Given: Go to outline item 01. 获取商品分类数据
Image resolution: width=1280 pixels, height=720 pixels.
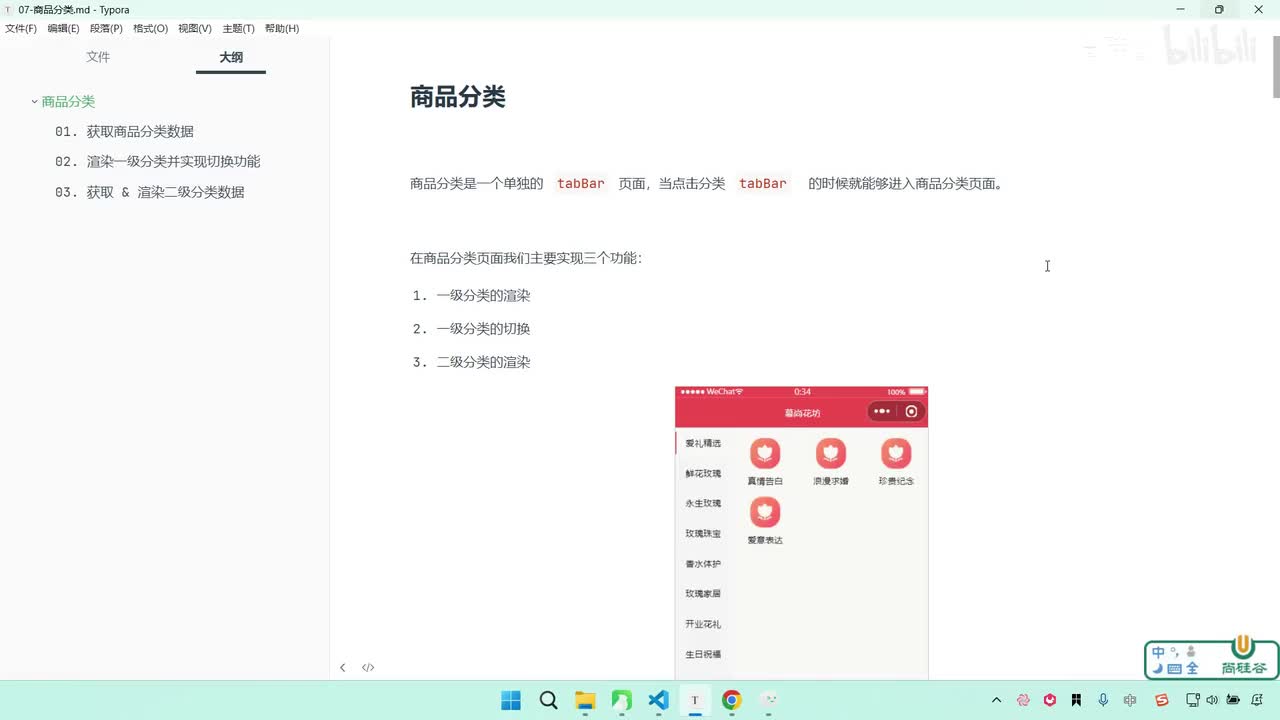Looking at the screenshot, I should [x=124, y=131].
